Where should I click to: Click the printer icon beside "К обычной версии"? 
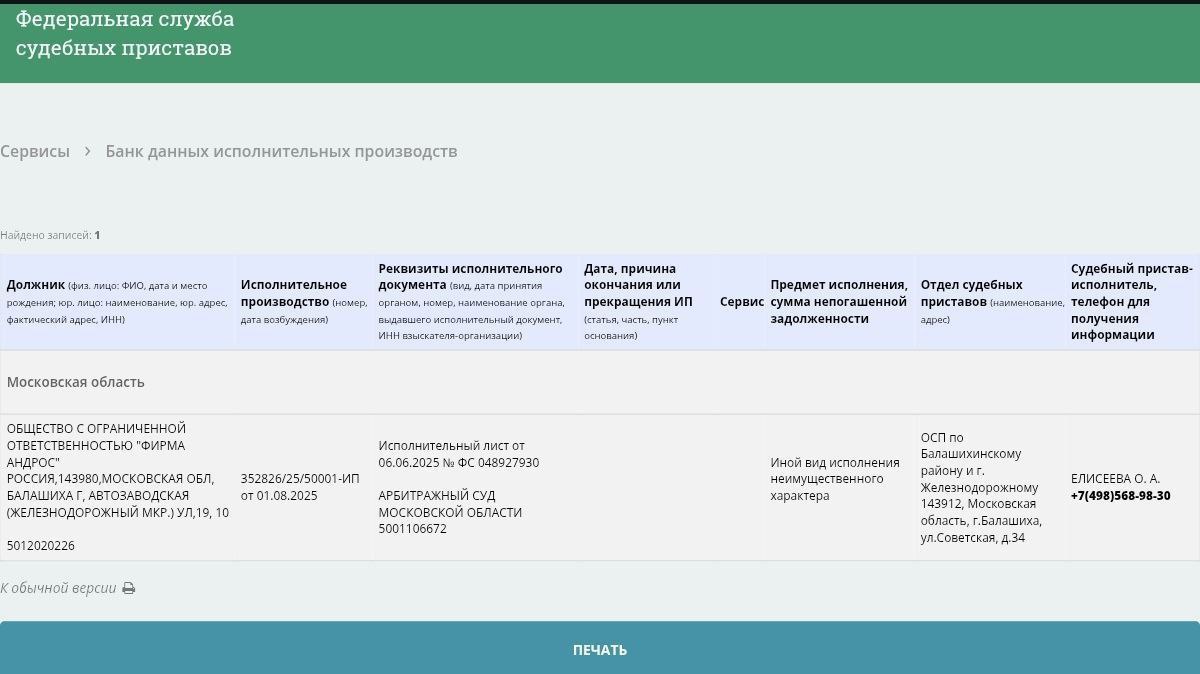click(126, 588)
